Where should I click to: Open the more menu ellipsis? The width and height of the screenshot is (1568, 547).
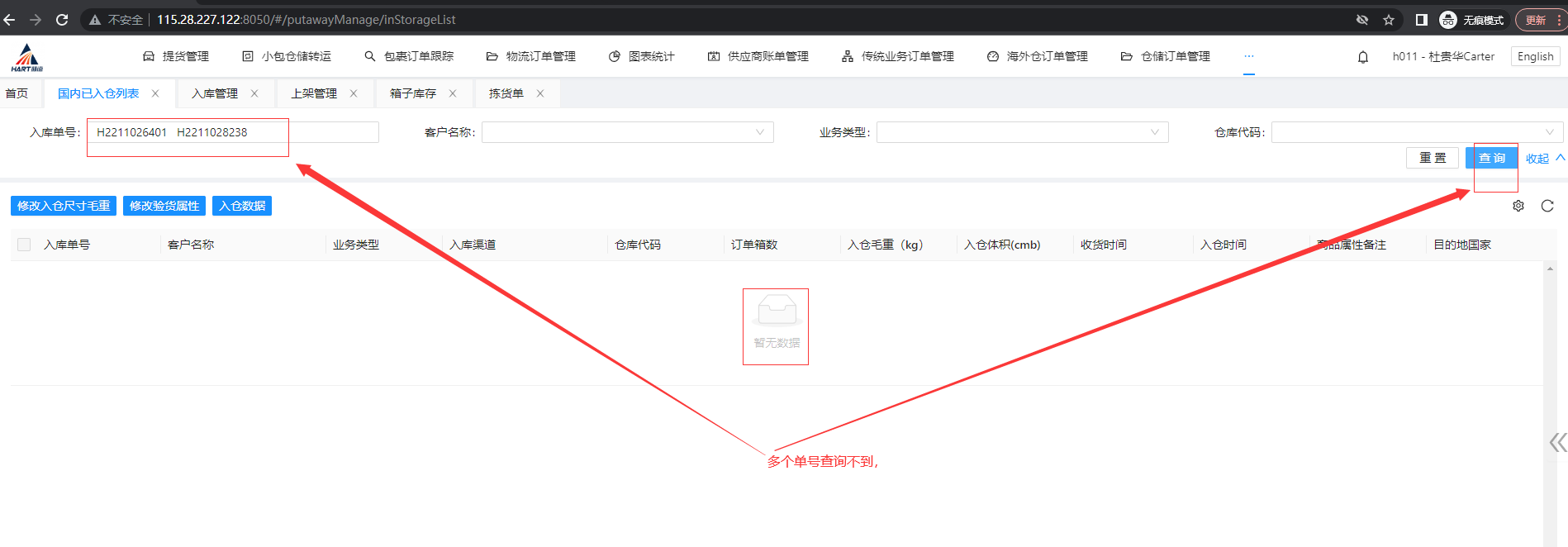pyautogui.click(x=1248, y=56)
